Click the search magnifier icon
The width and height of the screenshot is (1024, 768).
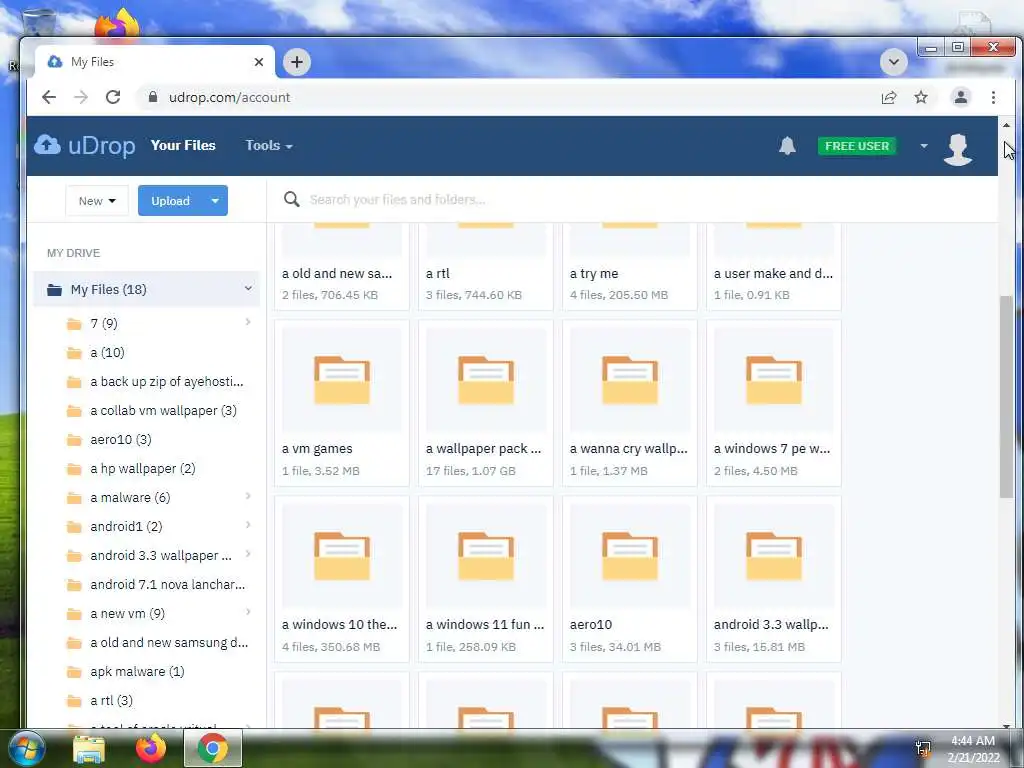(291, 199)
